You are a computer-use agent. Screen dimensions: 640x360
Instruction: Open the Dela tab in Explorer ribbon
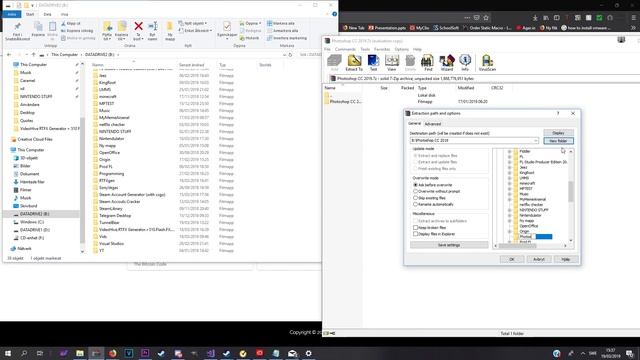47,14
